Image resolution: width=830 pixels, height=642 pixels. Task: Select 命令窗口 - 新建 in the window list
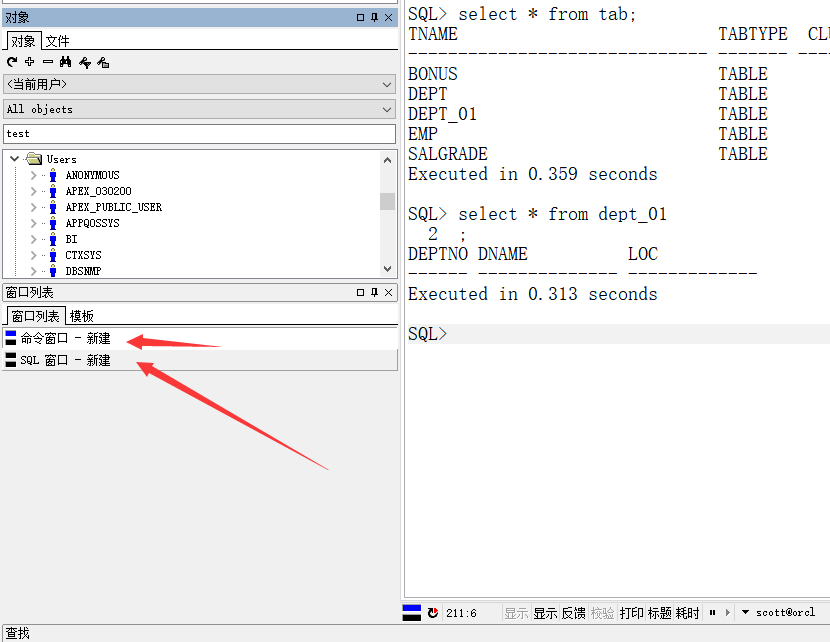tap(65, 338)
